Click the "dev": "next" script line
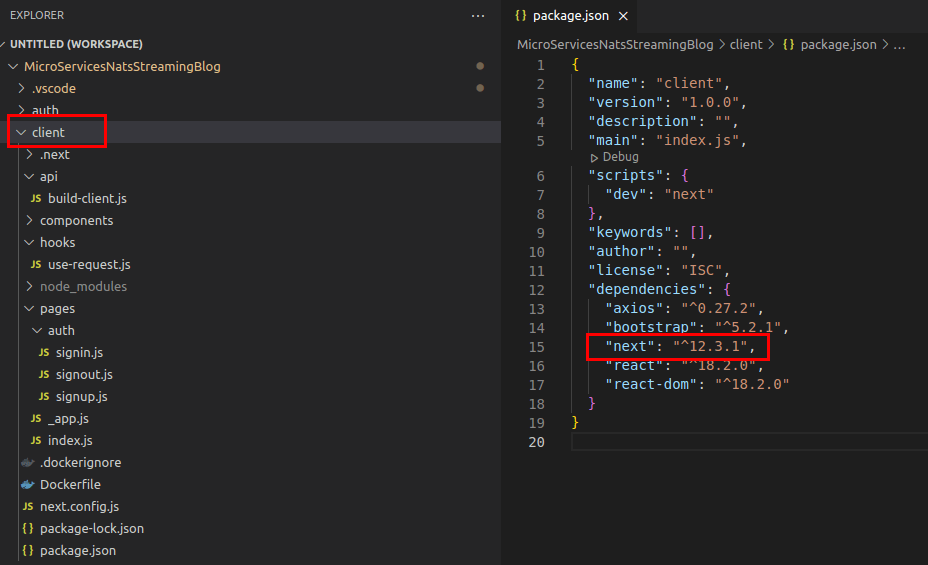The height and width of the screenshot is (565, 928). point(659,195)
